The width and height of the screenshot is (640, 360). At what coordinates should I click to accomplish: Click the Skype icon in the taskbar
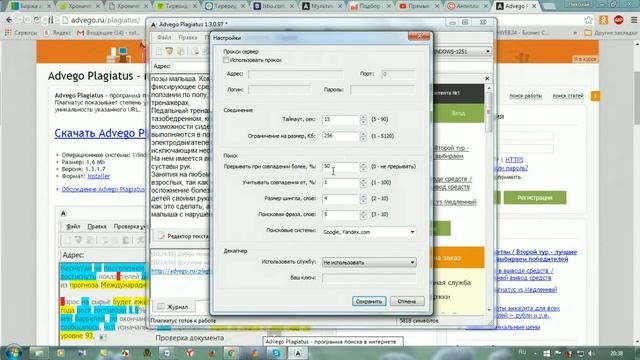pyautogui.click(x=276, y=353)
